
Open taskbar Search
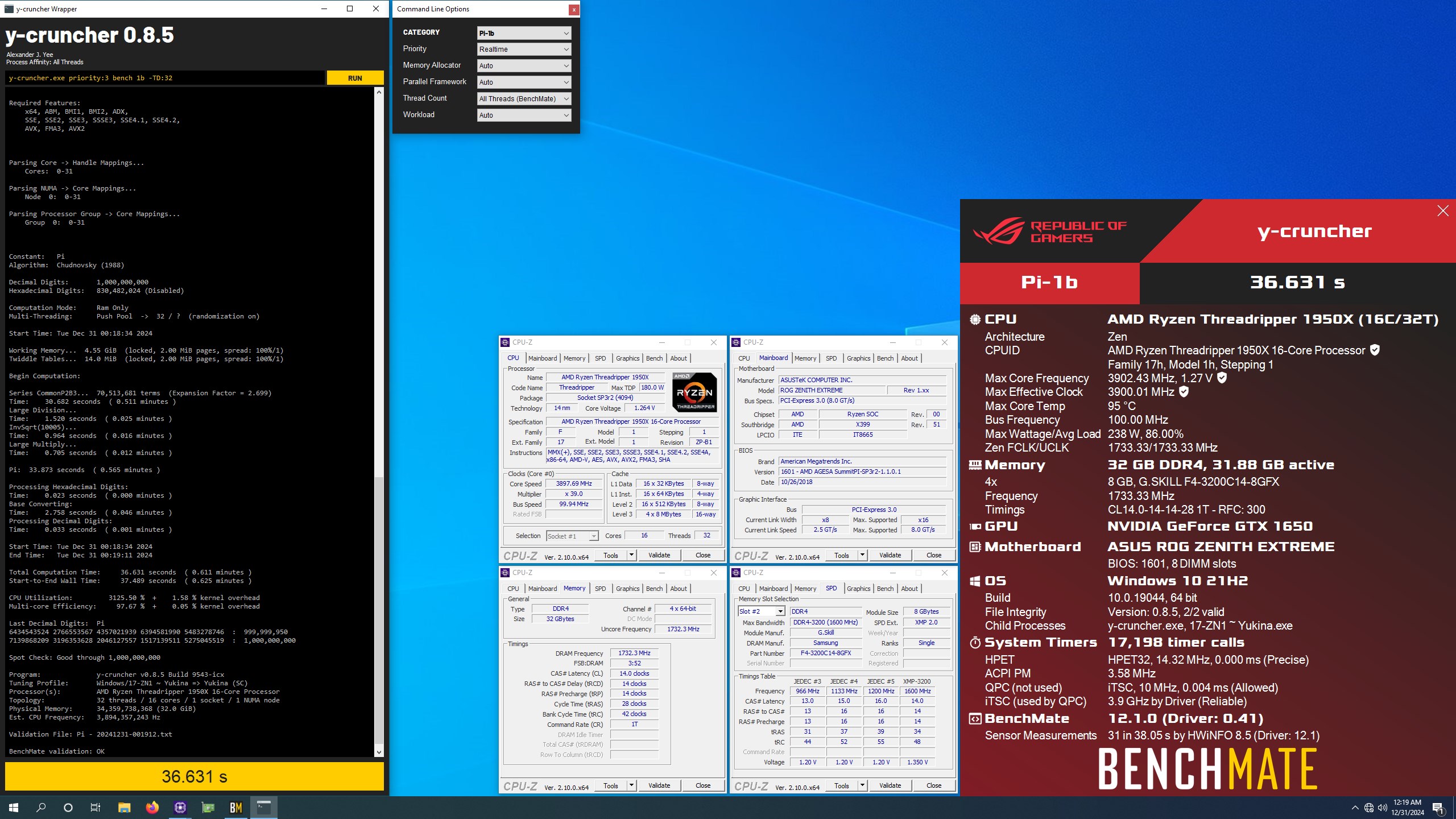tap(41, 808)
